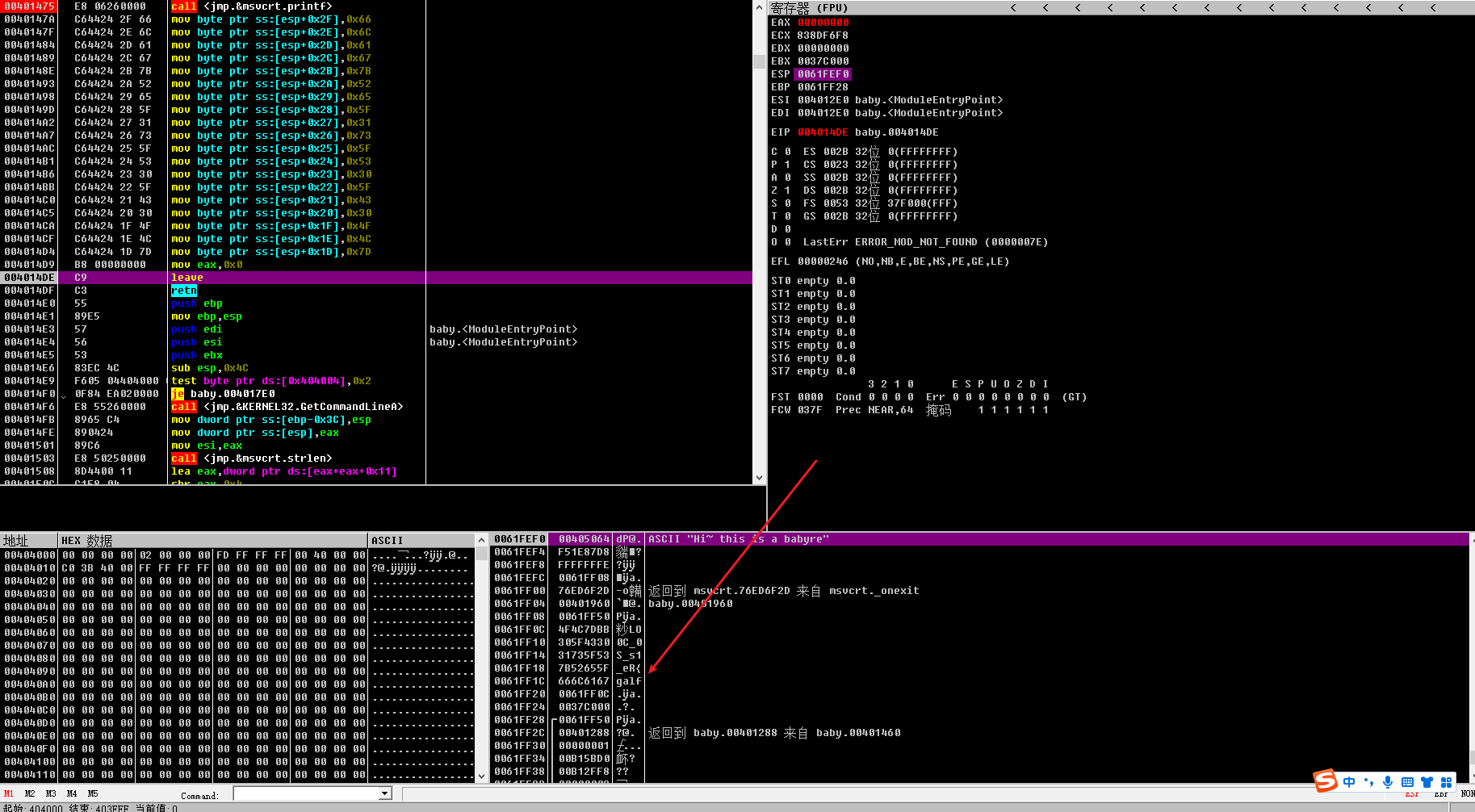Select the FCW 037F control word
Image resolution: width=1475 pixels, height=812 pixels.
tap(797, 410)
